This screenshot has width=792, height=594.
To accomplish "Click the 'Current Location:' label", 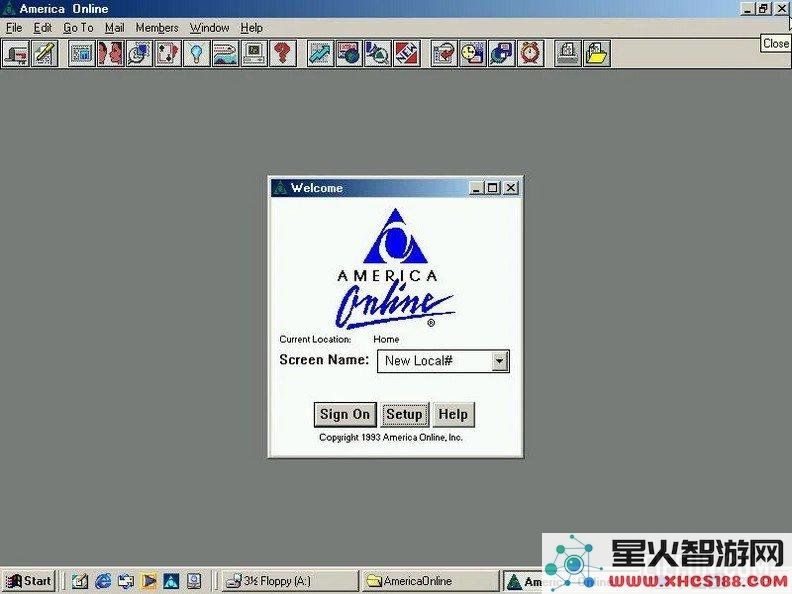I will pyautogui.click(x=315, y=339).
